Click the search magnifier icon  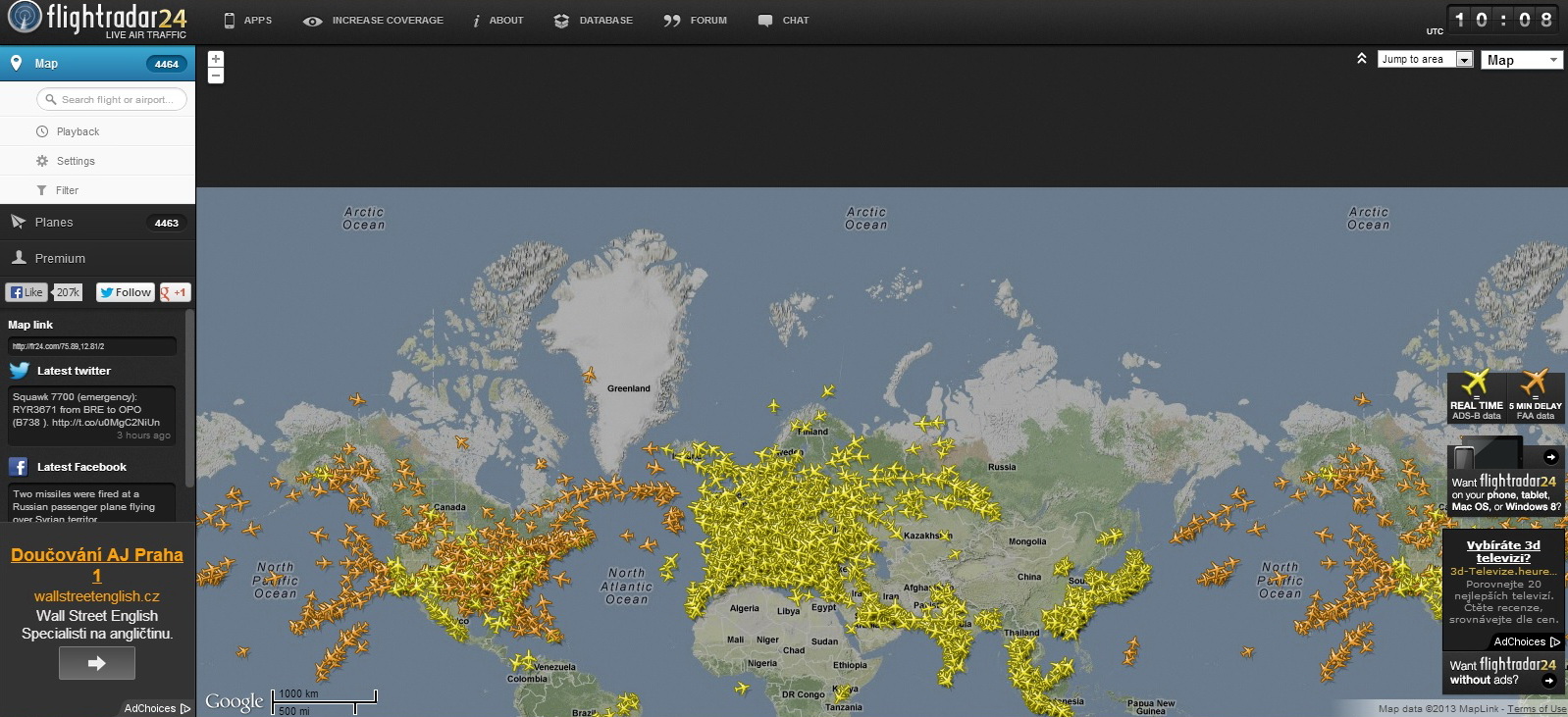click(51, 99)
